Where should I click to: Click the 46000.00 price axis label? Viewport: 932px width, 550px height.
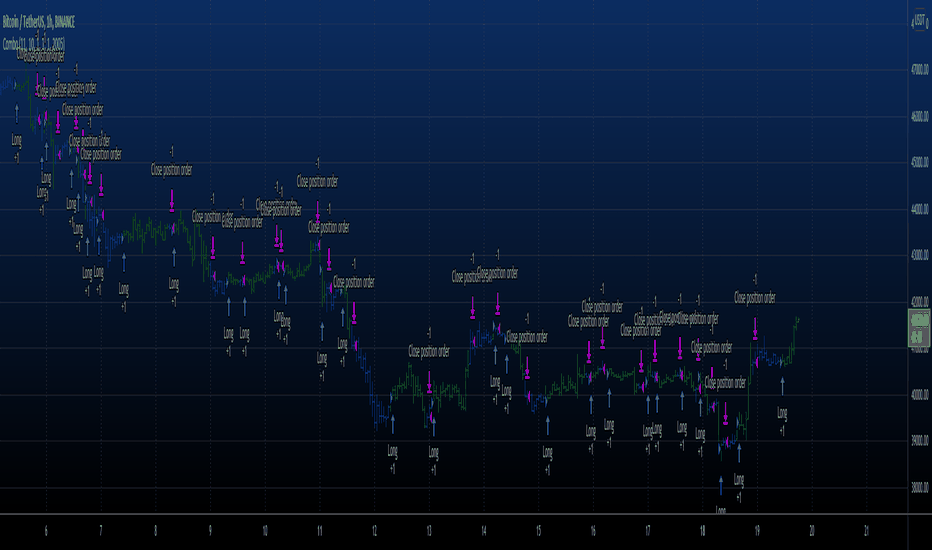920,117
